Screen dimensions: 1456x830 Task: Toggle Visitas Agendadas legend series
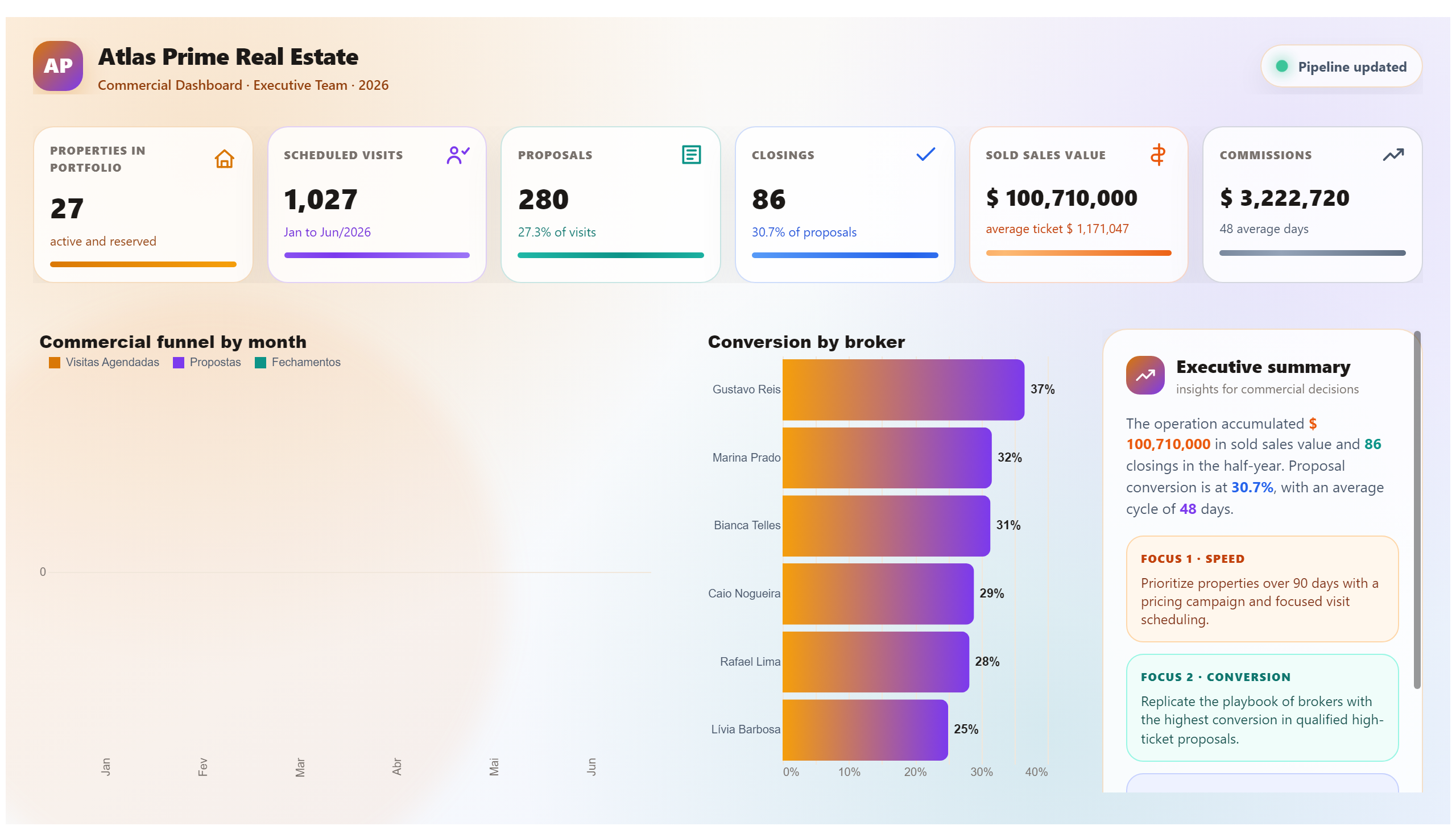click(104, 363)
